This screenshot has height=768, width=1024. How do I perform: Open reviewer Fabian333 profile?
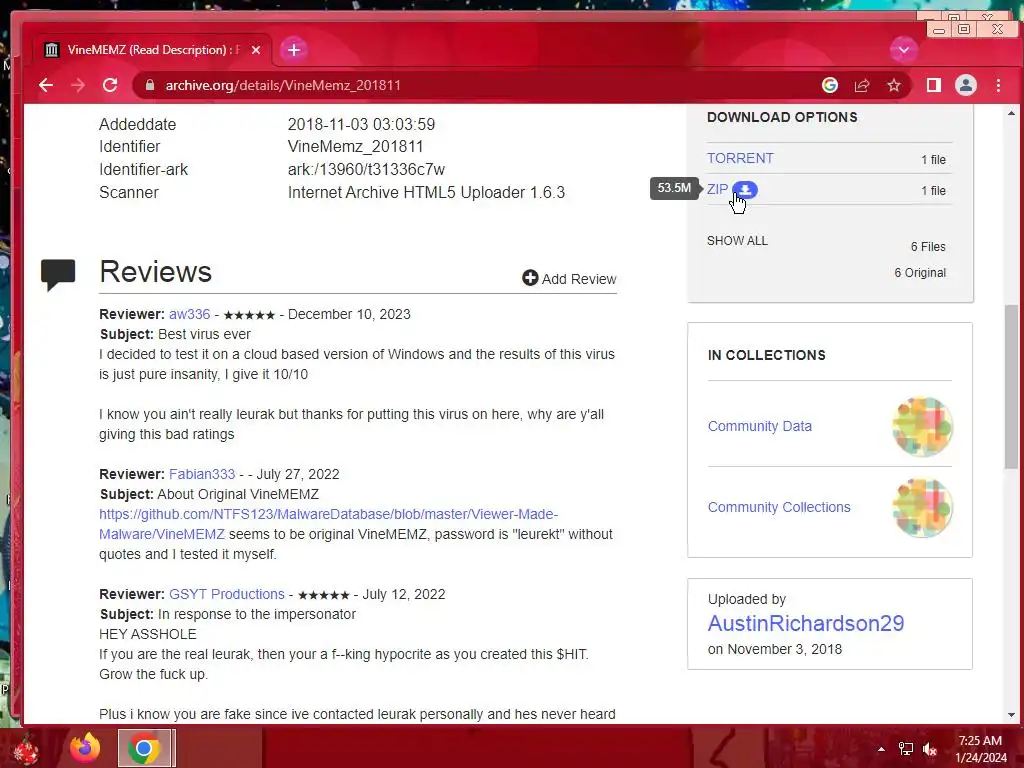tap(202, 474)
